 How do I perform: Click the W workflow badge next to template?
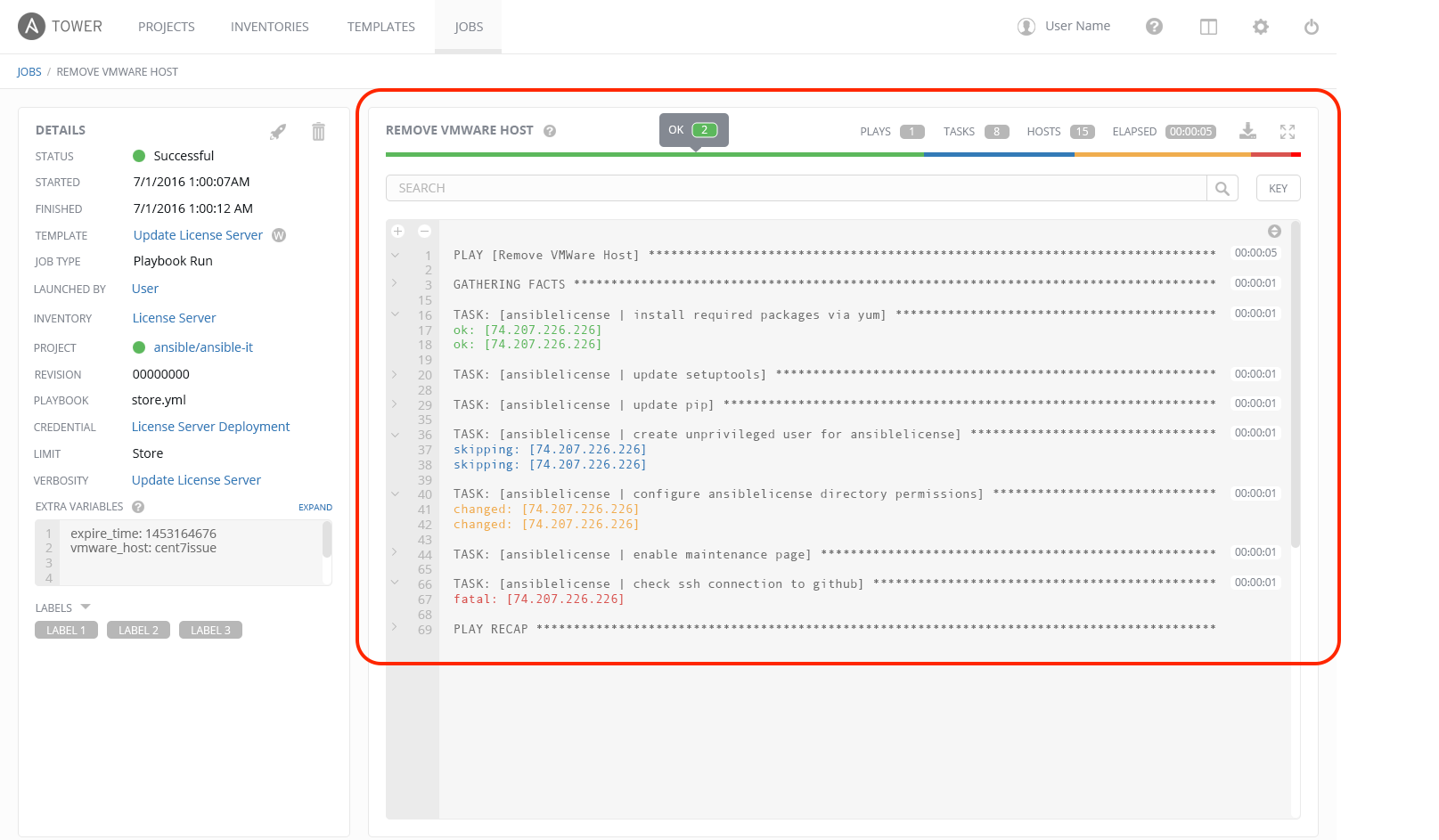tap(279, 235)
